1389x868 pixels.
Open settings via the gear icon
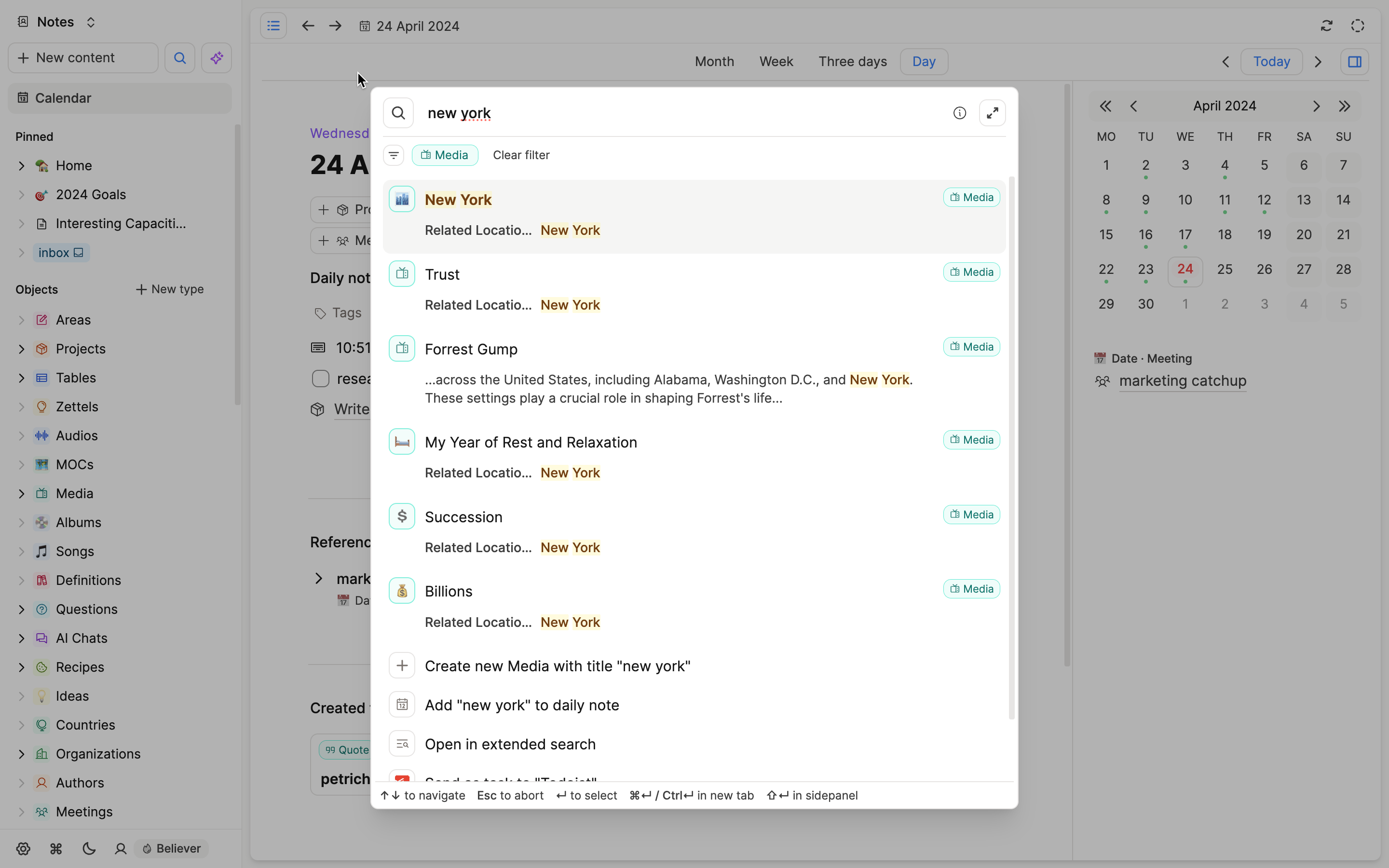(24, 849)
